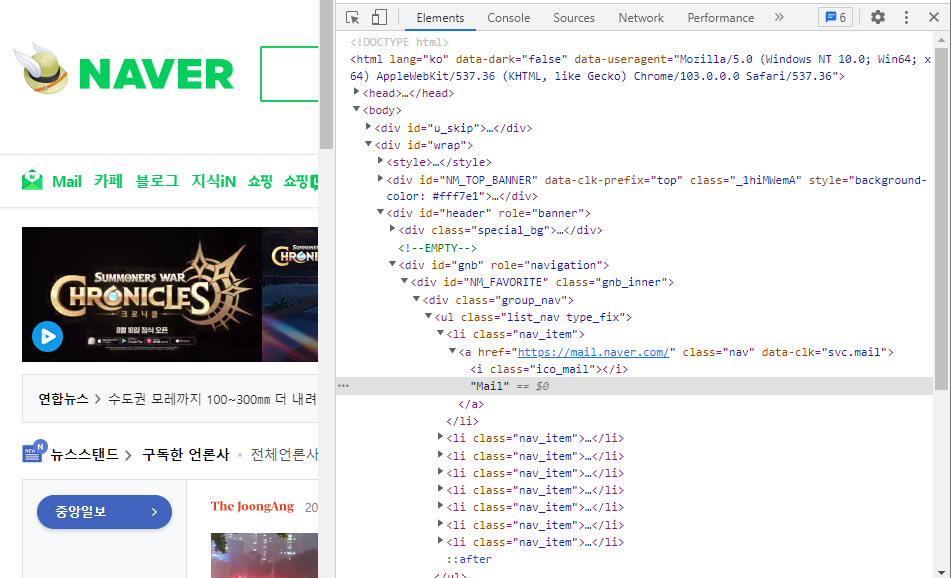
Task: Toggle the device toolbar icon
Action: (379, 18)
